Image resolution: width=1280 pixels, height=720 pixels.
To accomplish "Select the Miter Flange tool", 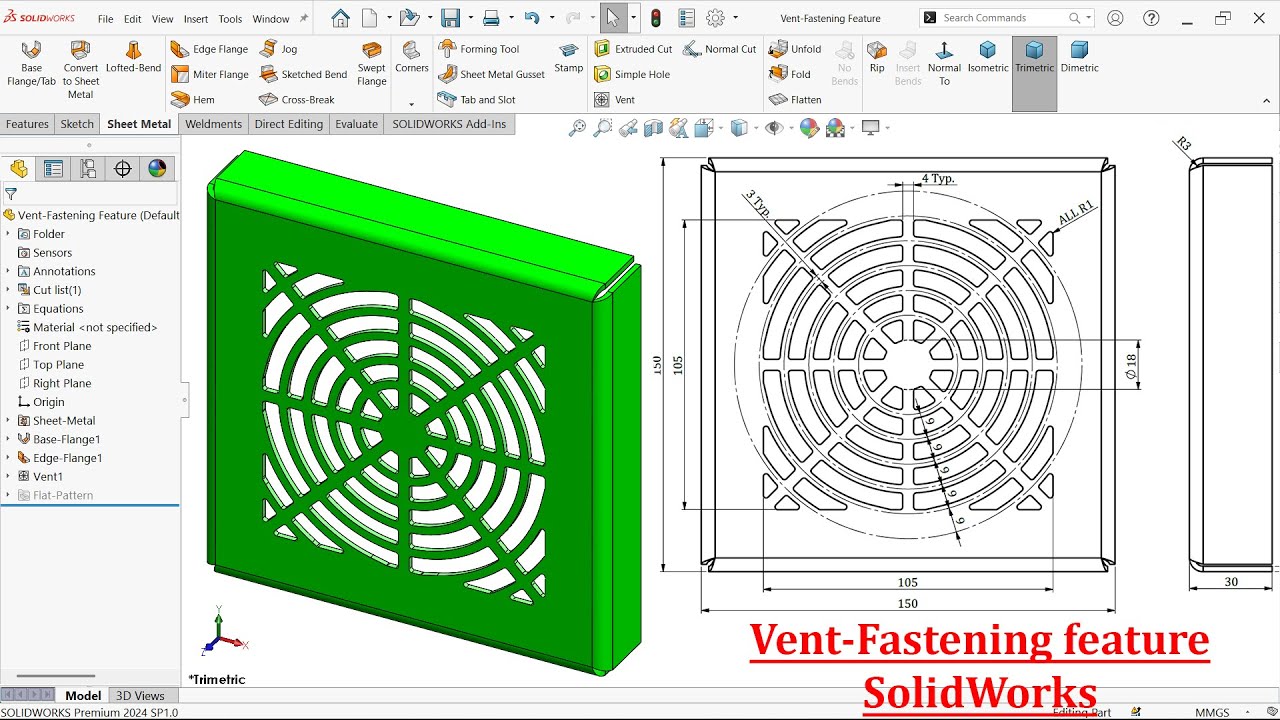I will pos(209,74).
